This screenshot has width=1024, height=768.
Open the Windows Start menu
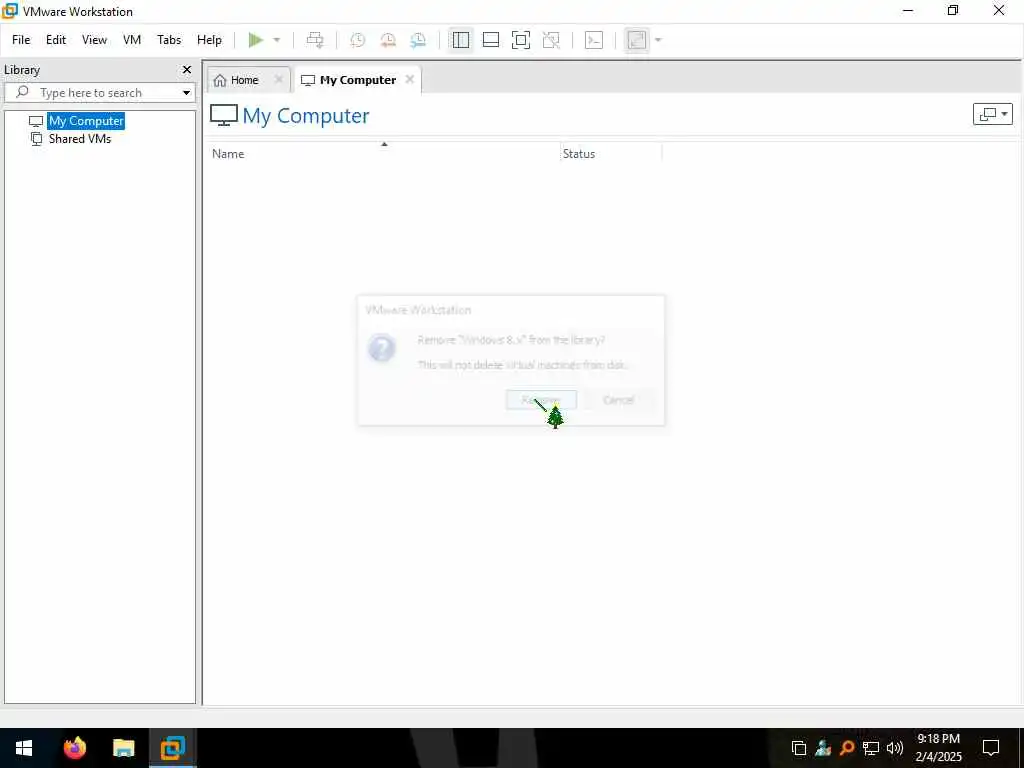[x=24, y=748]
